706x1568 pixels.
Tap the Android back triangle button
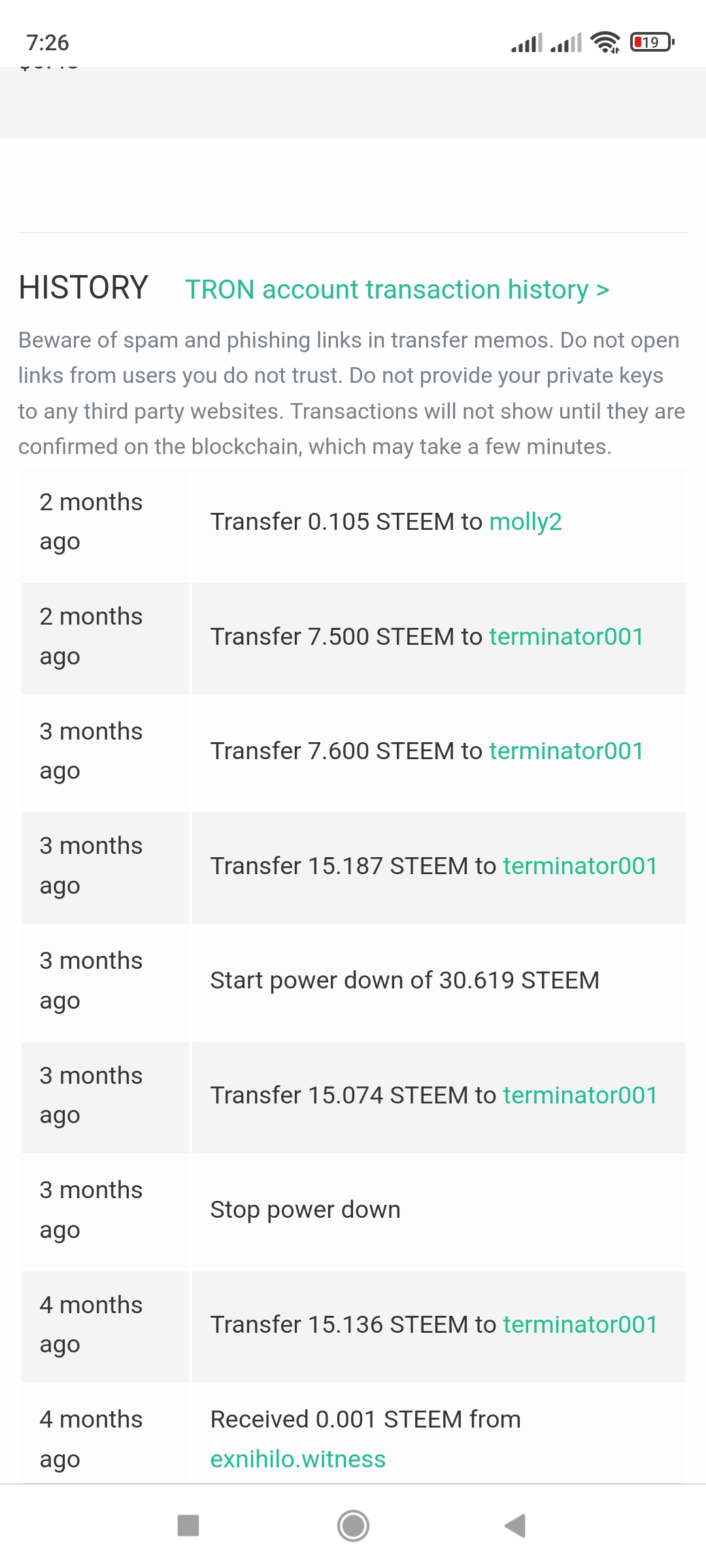515,1526
